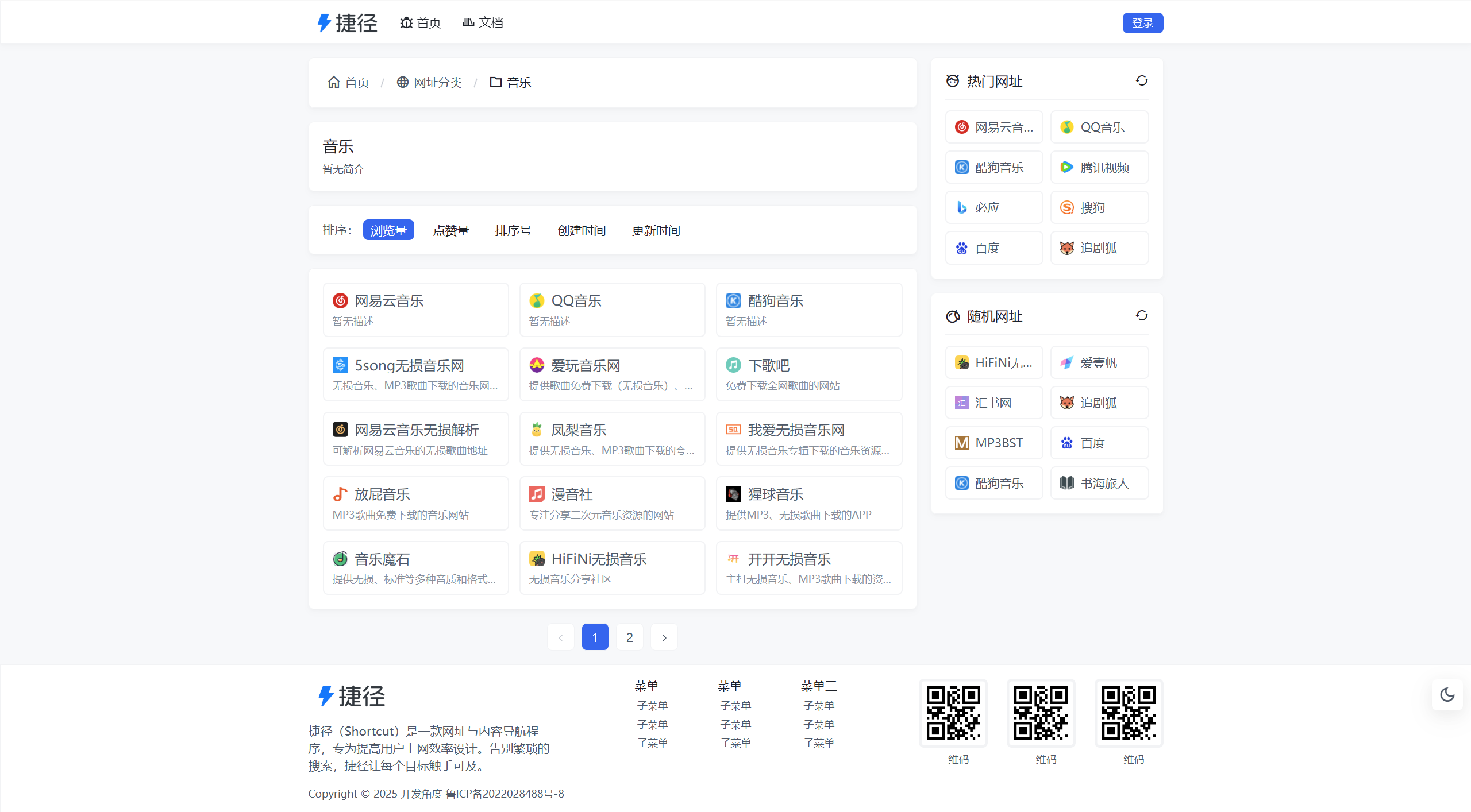Open QQ音乐 in 热门网址 panel
Image resolution: width=1471 pixels, height=812 pixels.
pyautogui.click(x=1100, y=127)
